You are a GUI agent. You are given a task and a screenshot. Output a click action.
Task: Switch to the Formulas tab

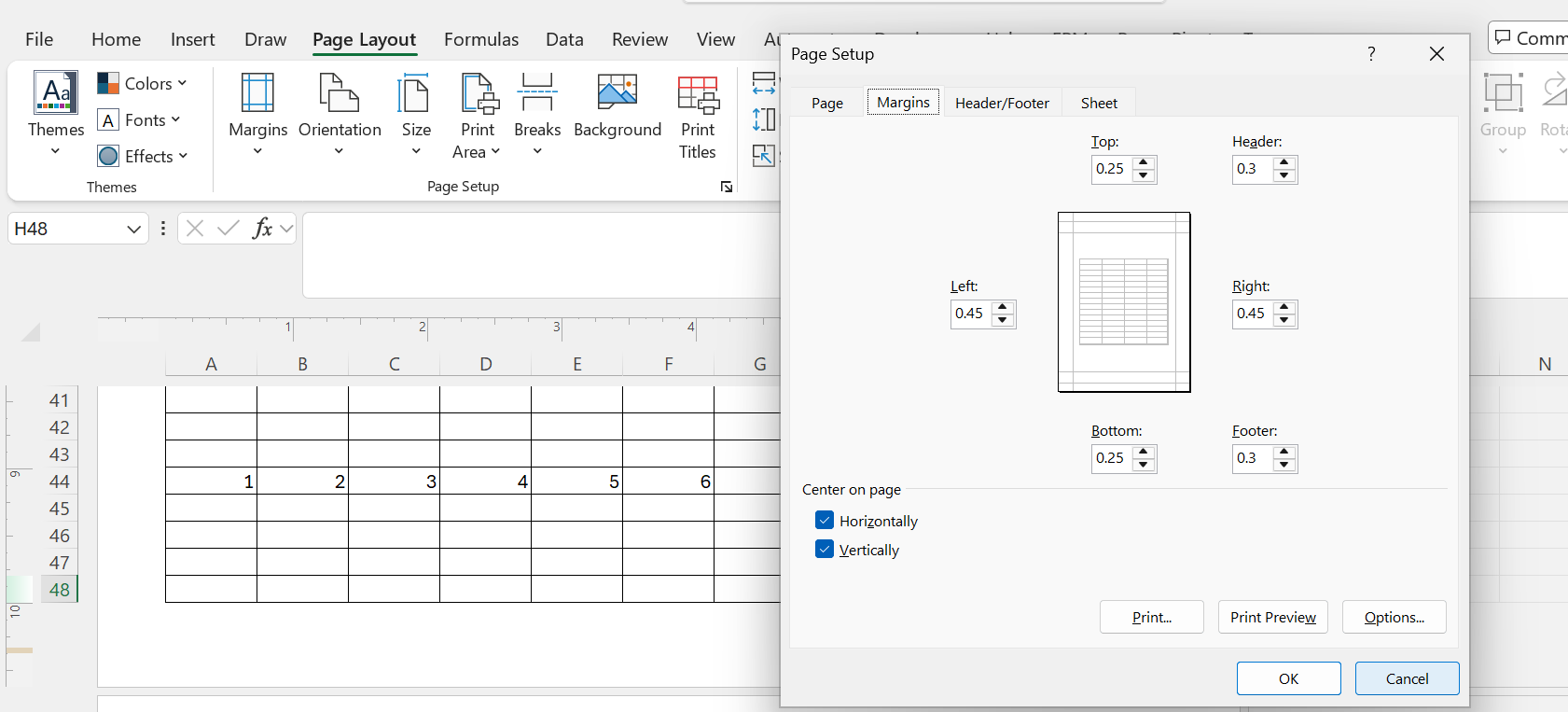click(481, 39)
